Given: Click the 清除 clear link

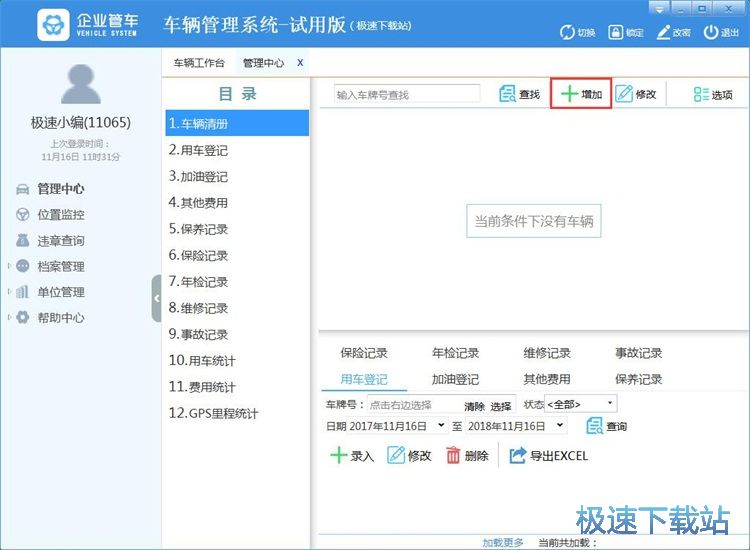Looking at the screenshot, I should point(474,406).
